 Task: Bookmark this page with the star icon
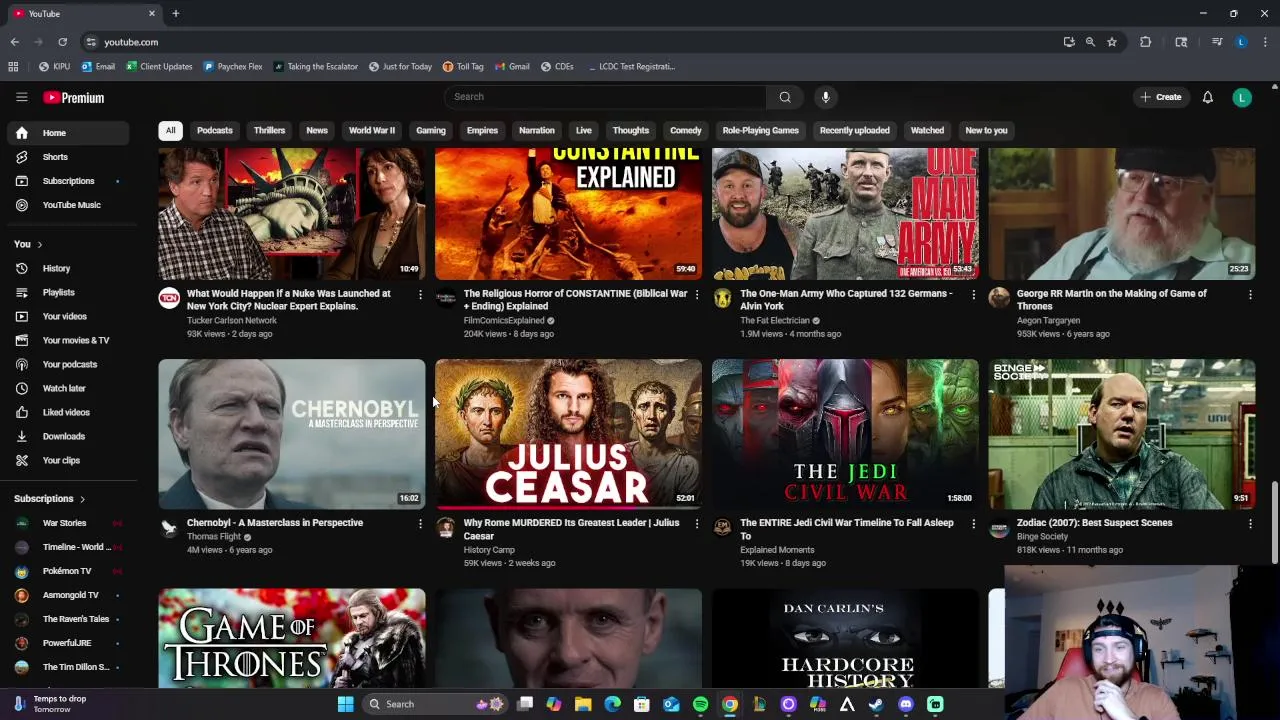(x=1111, y=42)
